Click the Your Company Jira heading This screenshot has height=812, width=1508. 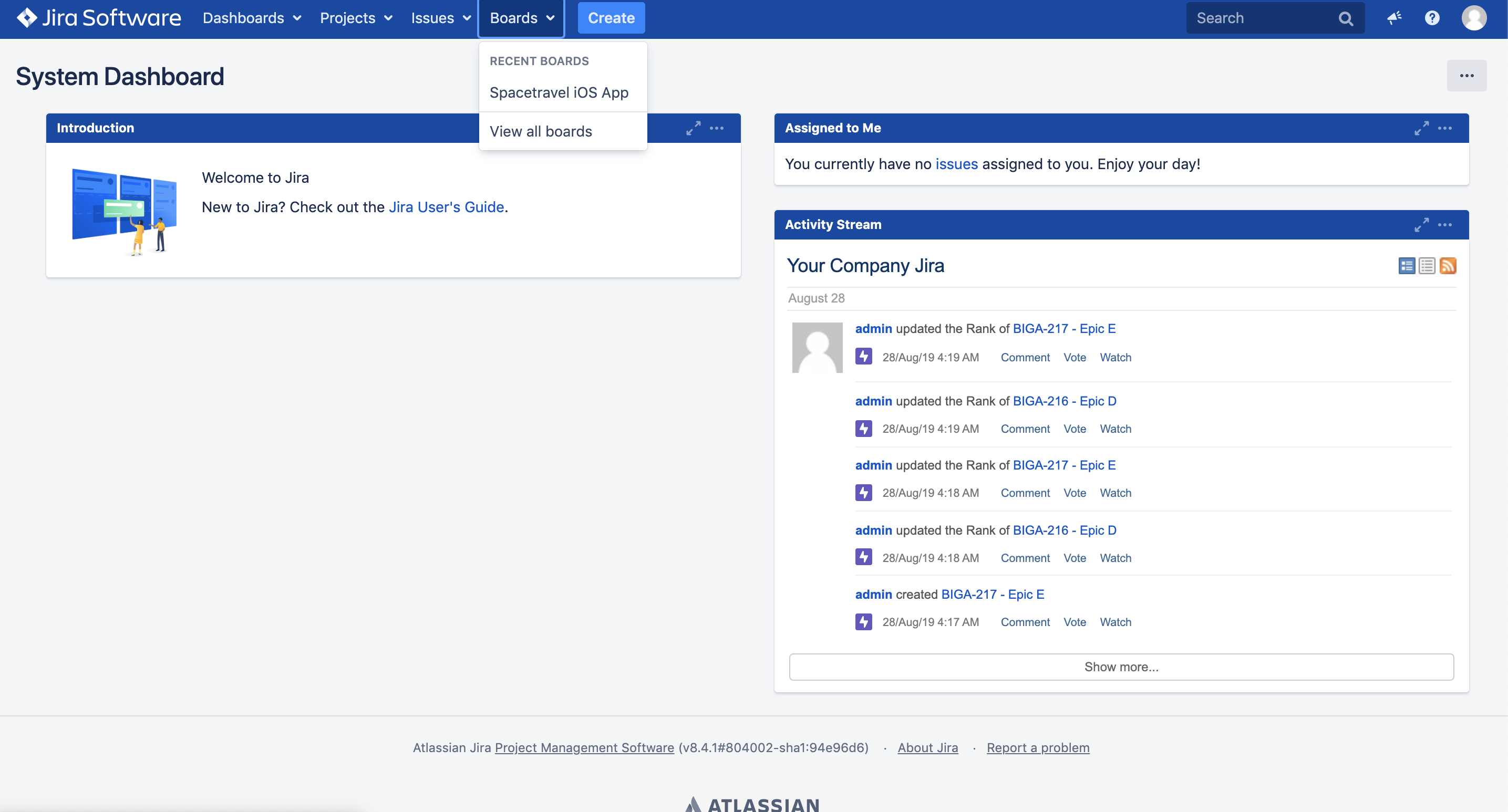pos(865,266)
